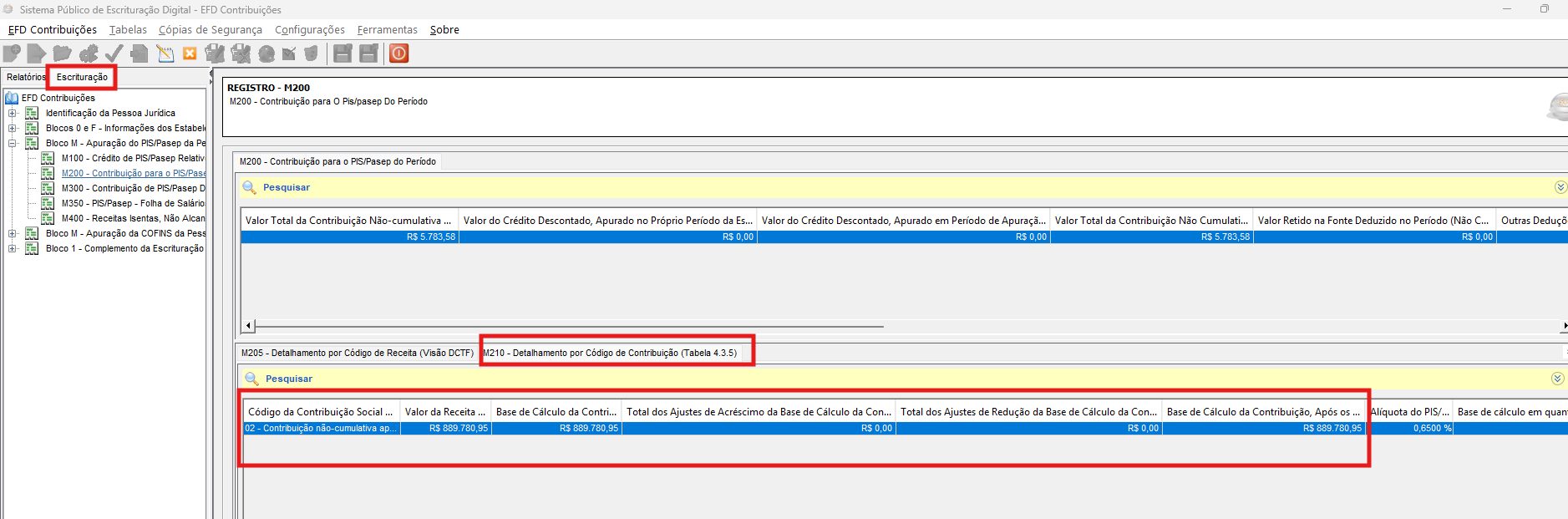
Task: Click the checkmark validate icon
Action: (114, 54)
